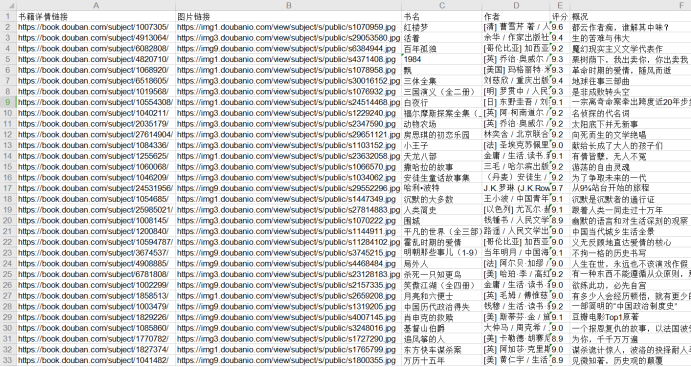Select image link ending s29053580.jpg

(289, 38)
